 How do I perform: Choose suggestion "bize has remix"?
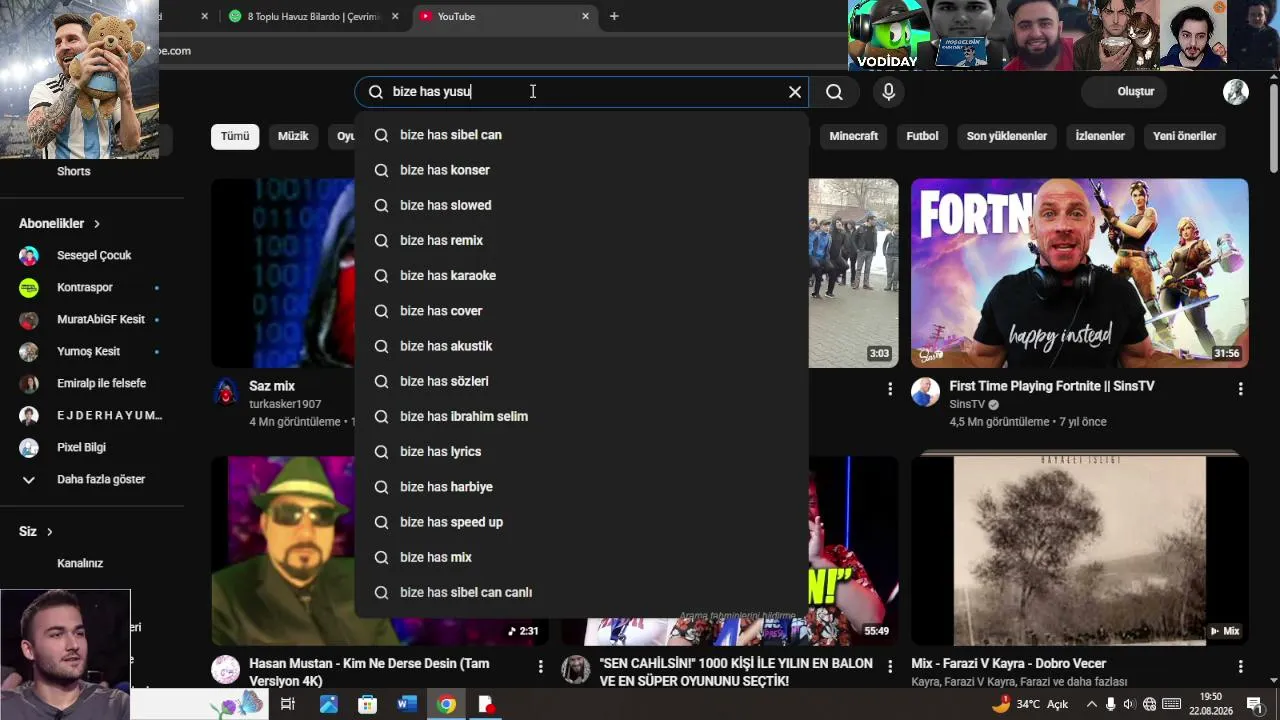tap(582, 241)
